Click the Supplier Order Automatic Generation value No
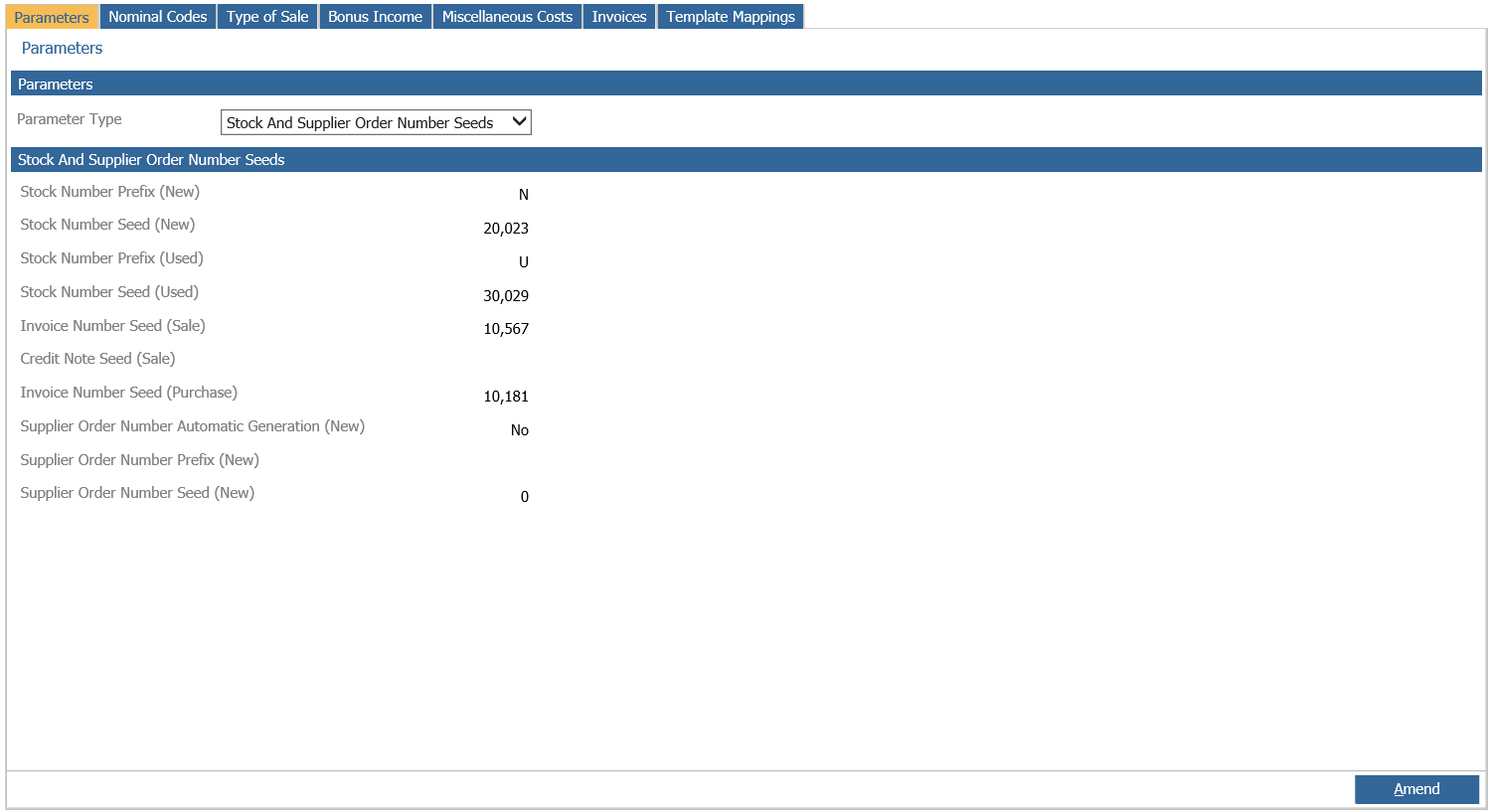Viewport: 1494px width, 812px height. pos(519,430)
